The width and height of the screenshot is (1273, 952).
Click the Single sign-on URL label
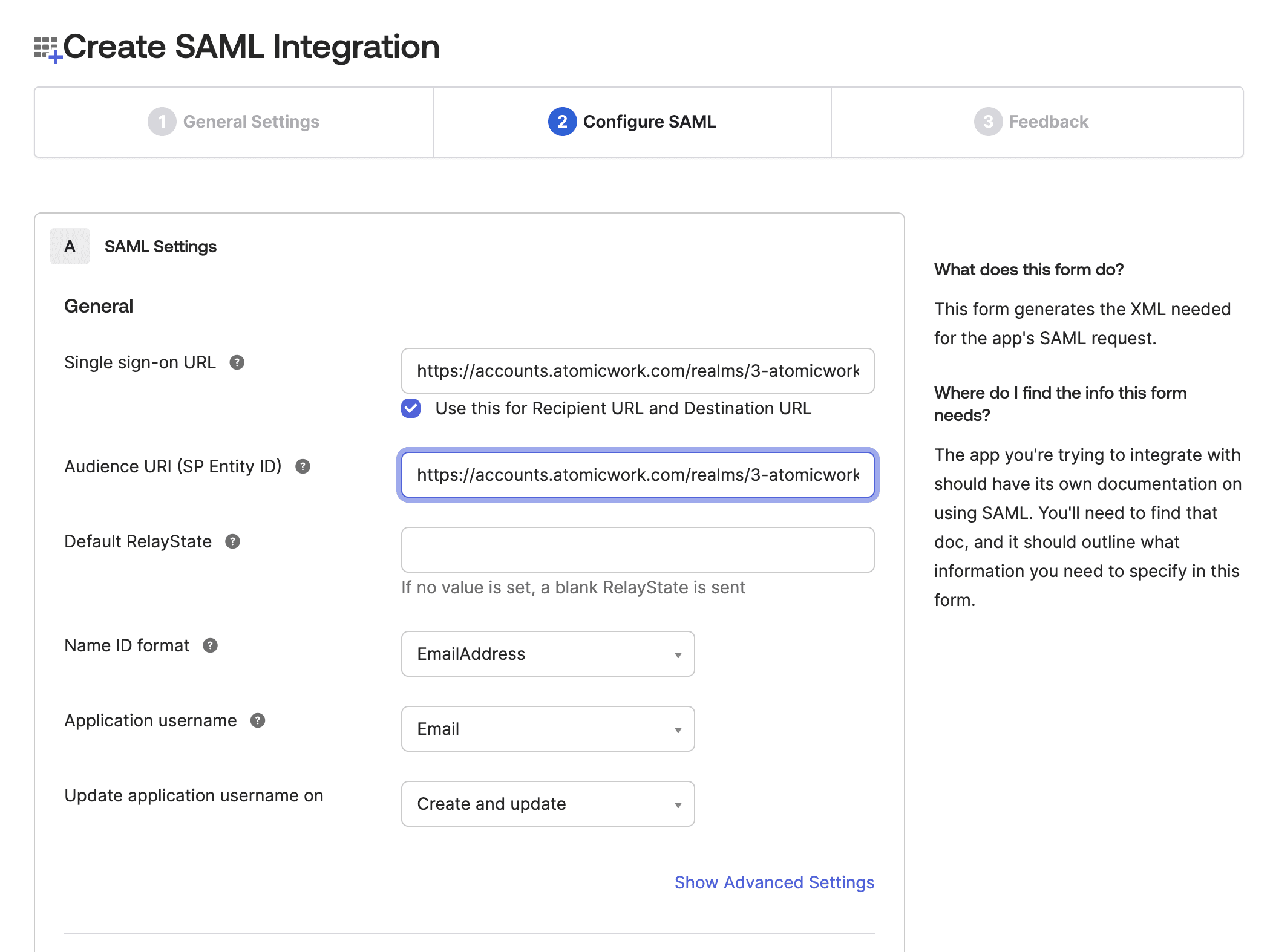(x=140, y=362)
